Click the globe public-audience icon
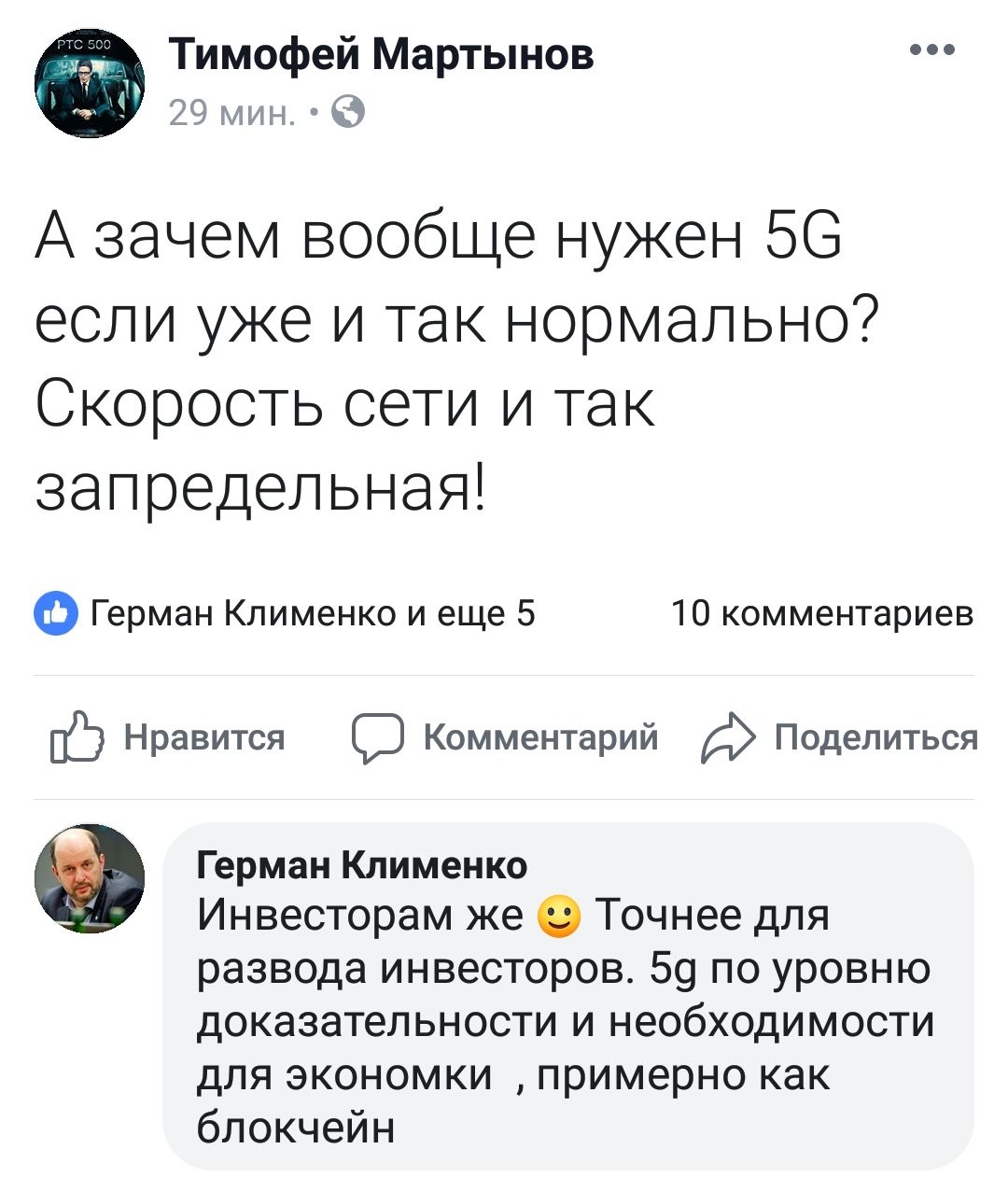The image size is (1008, 1177). click(347, 113)
